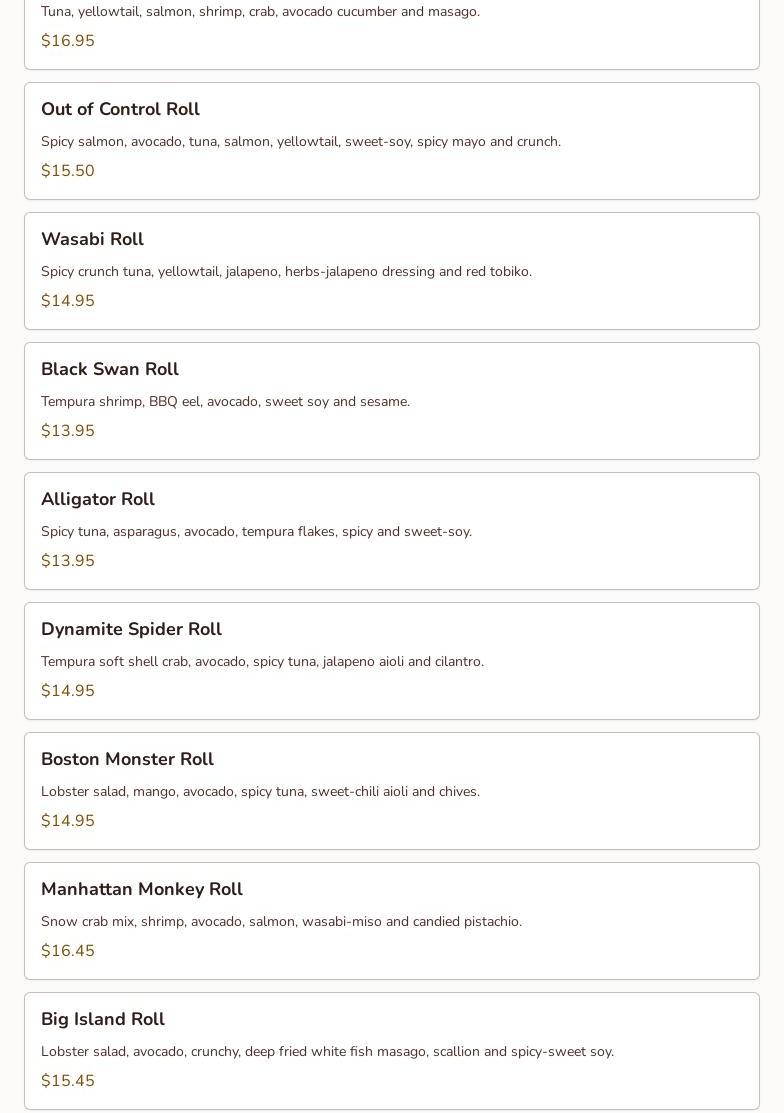Viewport: 784px width, 1113px height.
Task: Select the $16.45 Manhattan Monkey Roll price
Action: (68, 951)
